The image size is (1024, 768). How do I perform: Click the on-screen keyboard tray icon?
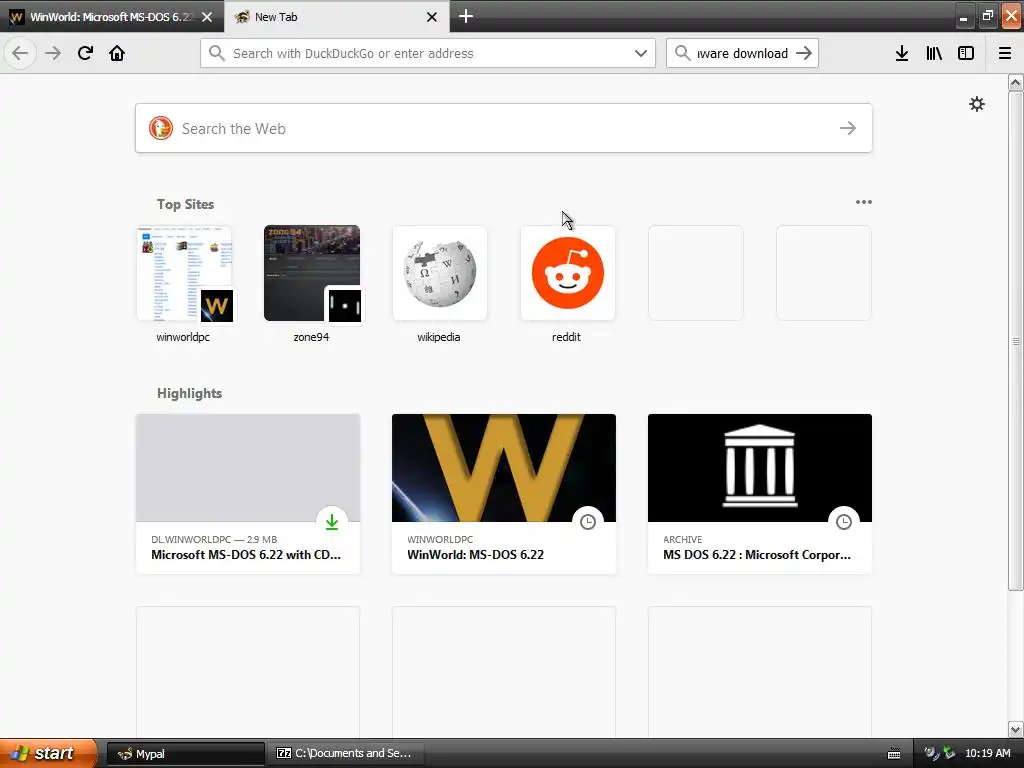click(x=894, y=754)
